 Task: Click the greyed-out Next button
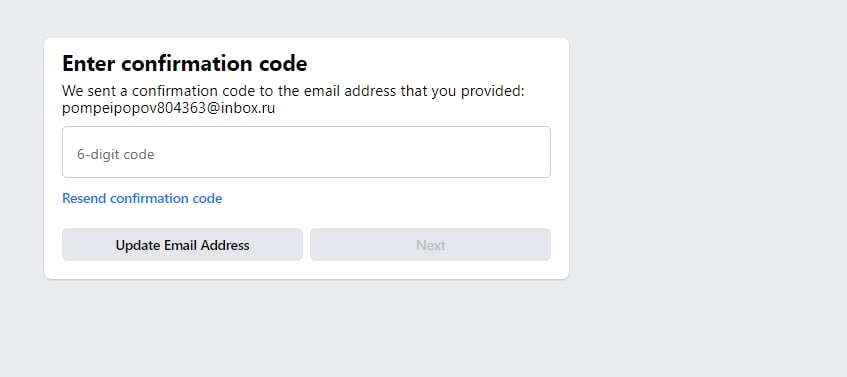[x=431, y=245]
